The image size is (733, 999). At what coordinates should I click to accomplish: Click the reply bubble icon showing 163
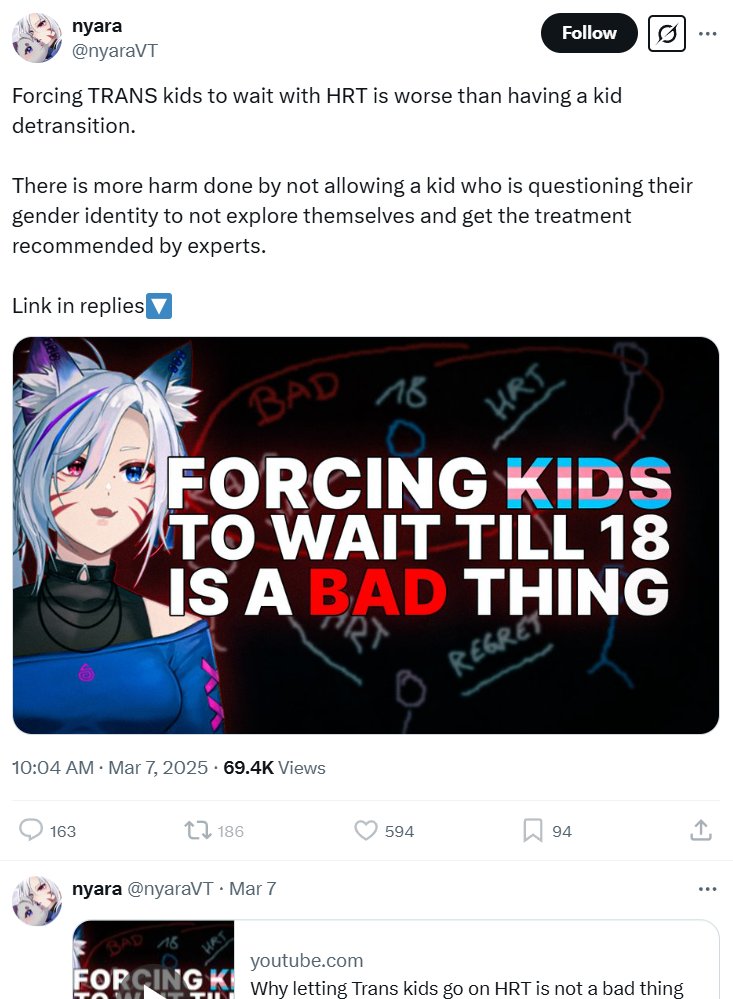pyautogui.click(x=31, y=831)
